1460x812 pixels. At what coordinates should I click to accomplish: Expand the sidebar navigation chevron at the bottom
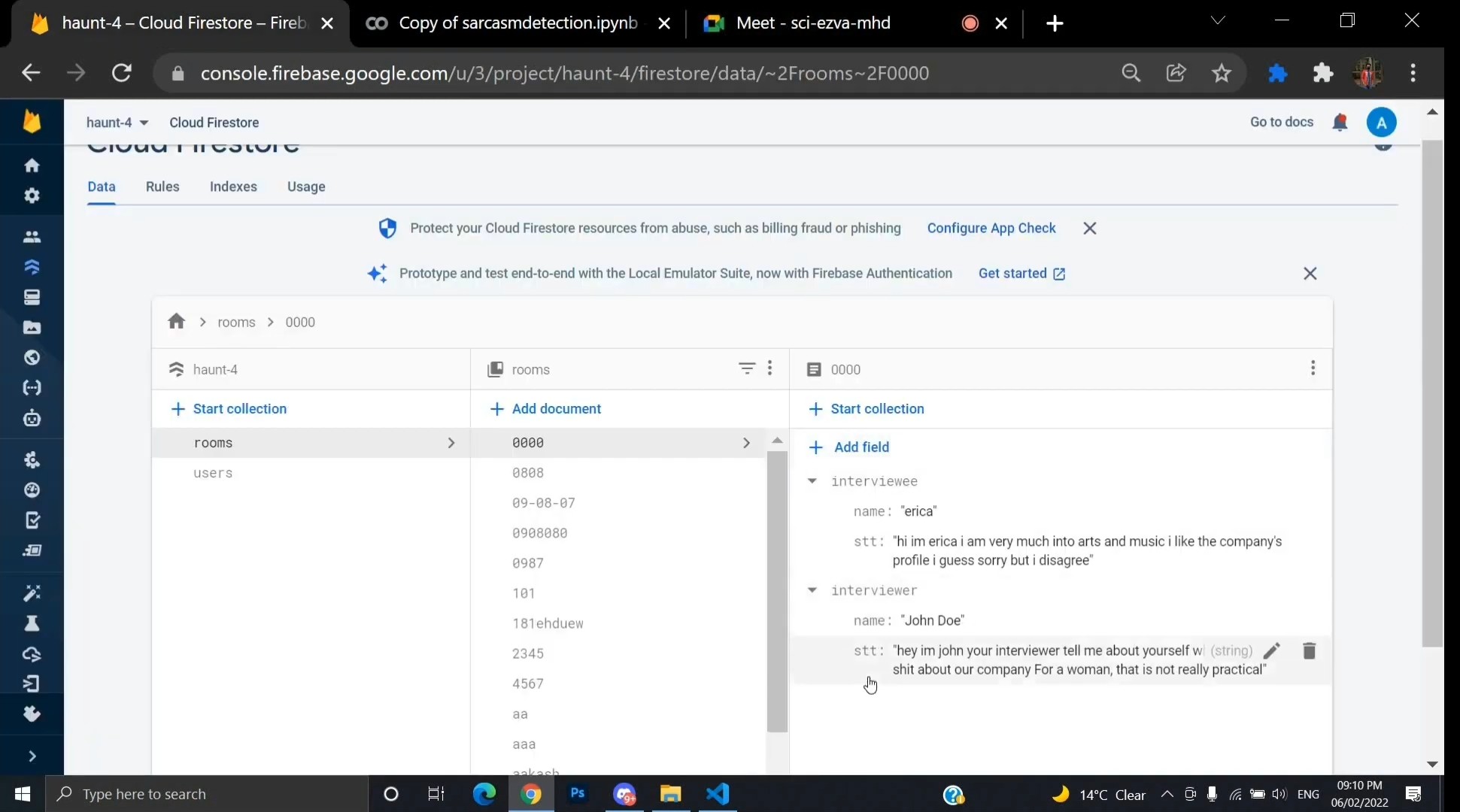[x=32, y=756]
